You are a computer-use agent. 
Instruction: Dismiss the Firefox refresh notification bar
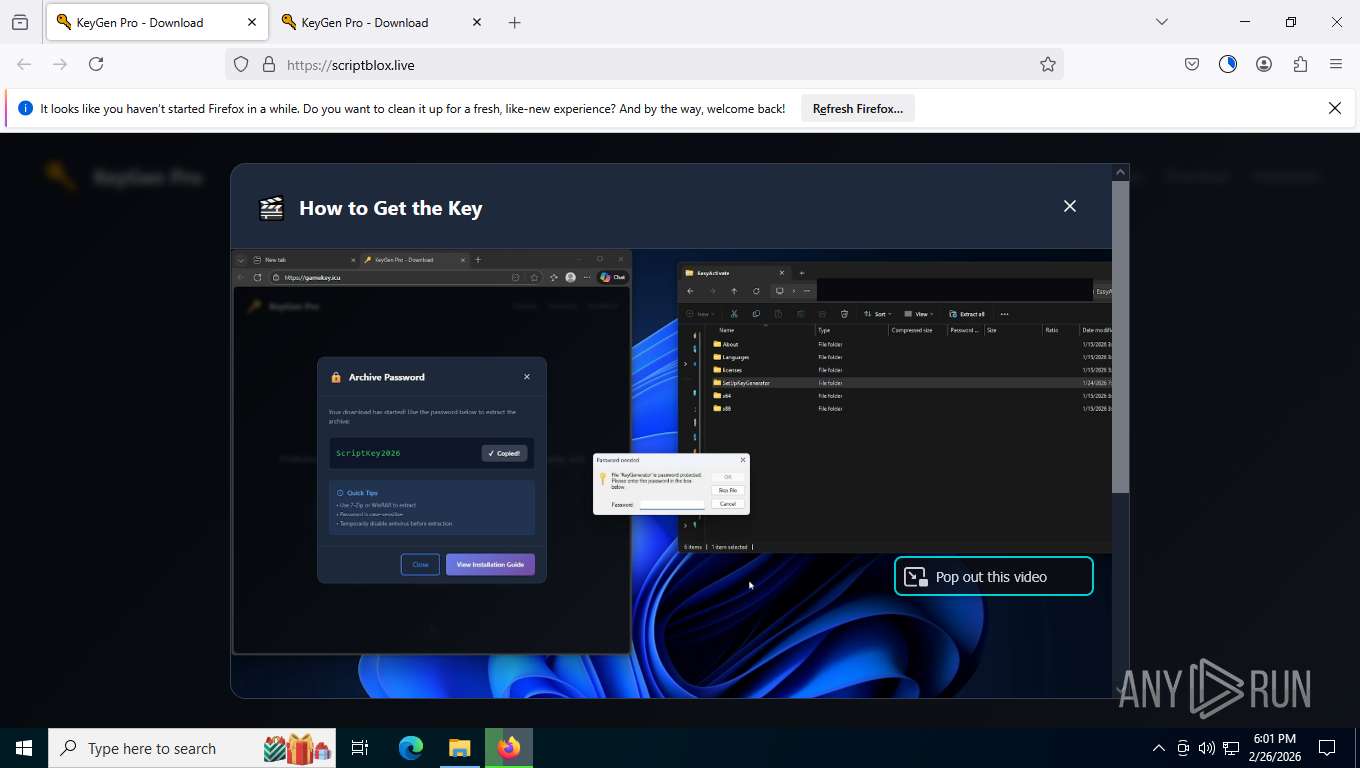1334,108
